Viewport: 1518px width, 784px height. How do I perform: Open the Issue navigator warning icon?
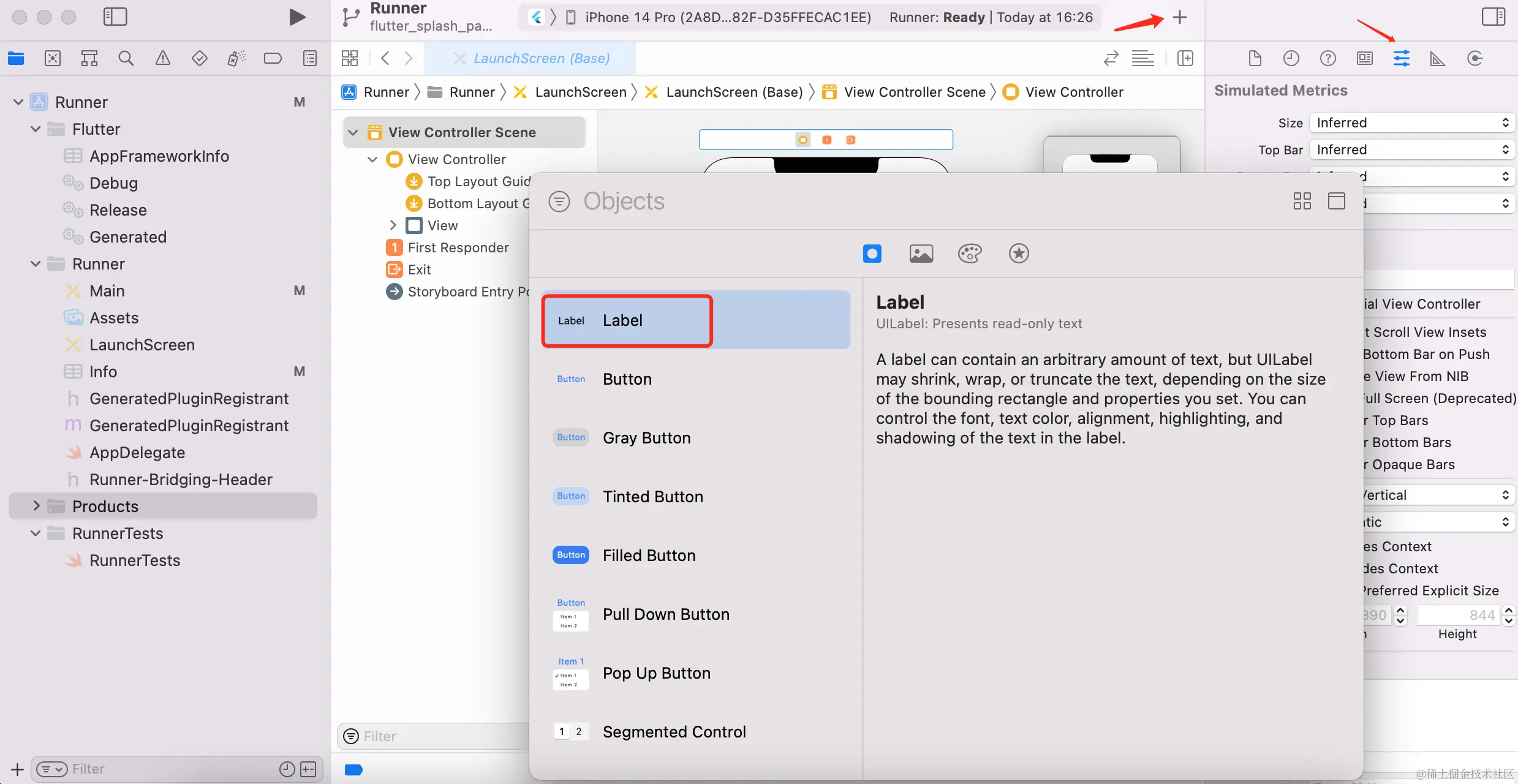[x=162, y=58]
